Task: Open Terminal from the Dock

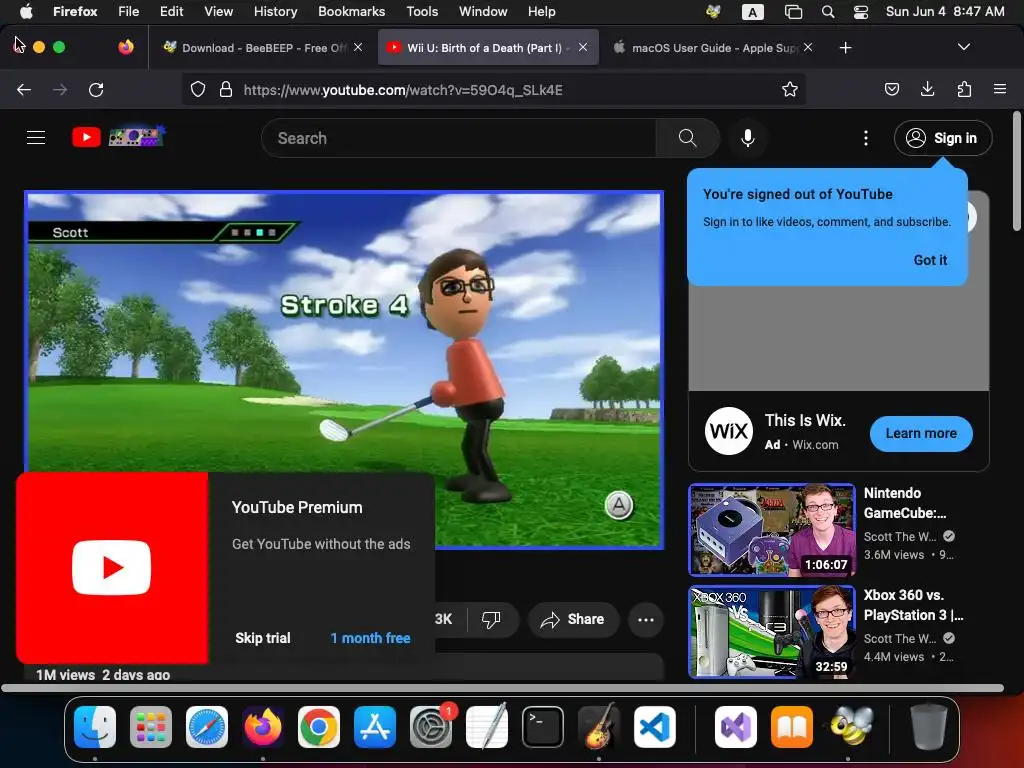Action: pyautogui.click(x=543, y=727)
